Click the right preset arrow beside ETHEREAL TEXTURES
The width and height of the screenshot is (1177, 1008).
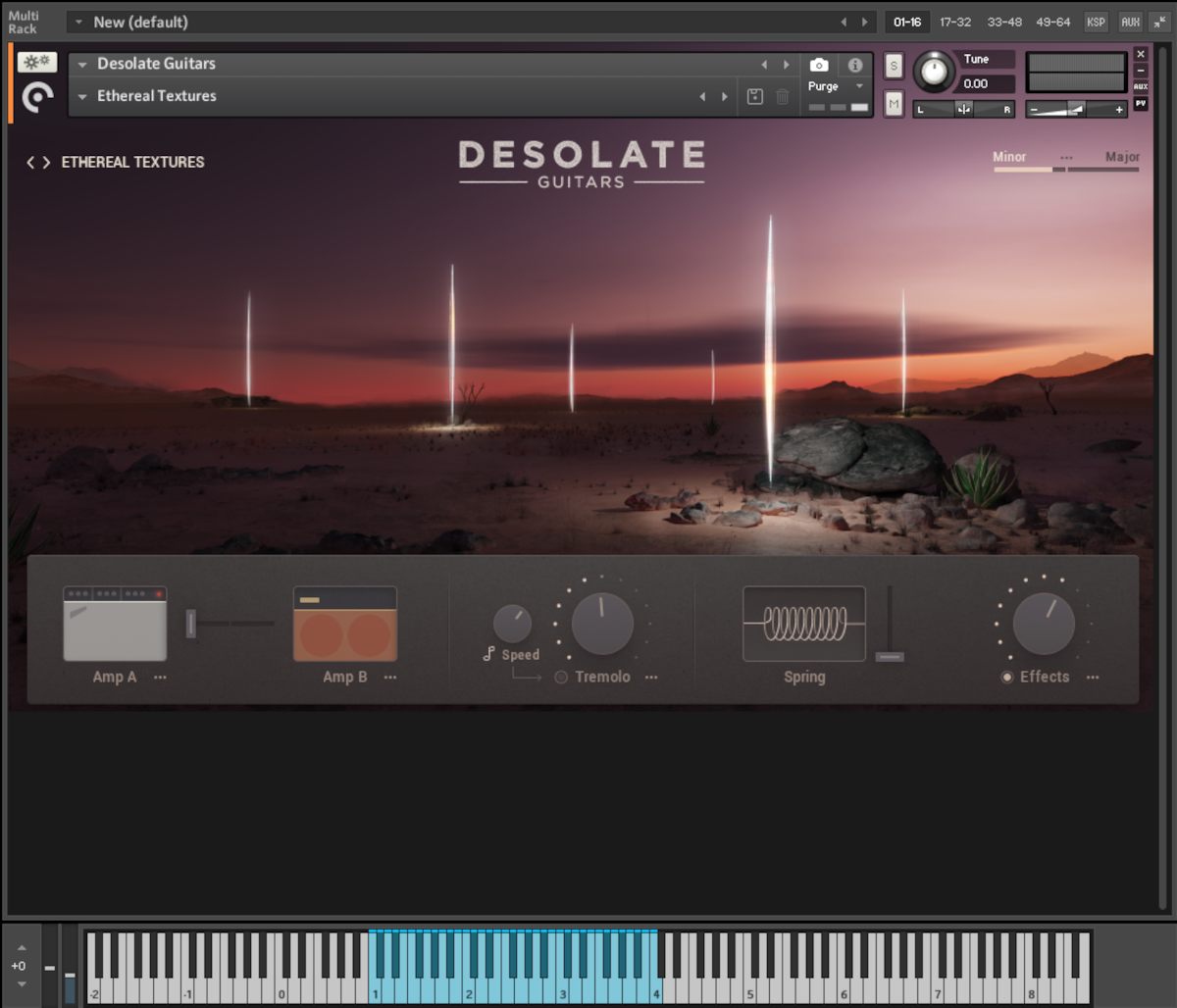pyautogui.click(x=46, y=163)
